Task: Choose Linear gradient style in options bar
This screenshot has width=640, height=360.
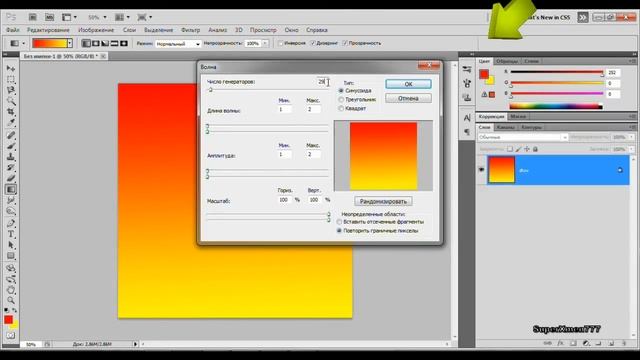Action: pos(86,43)
